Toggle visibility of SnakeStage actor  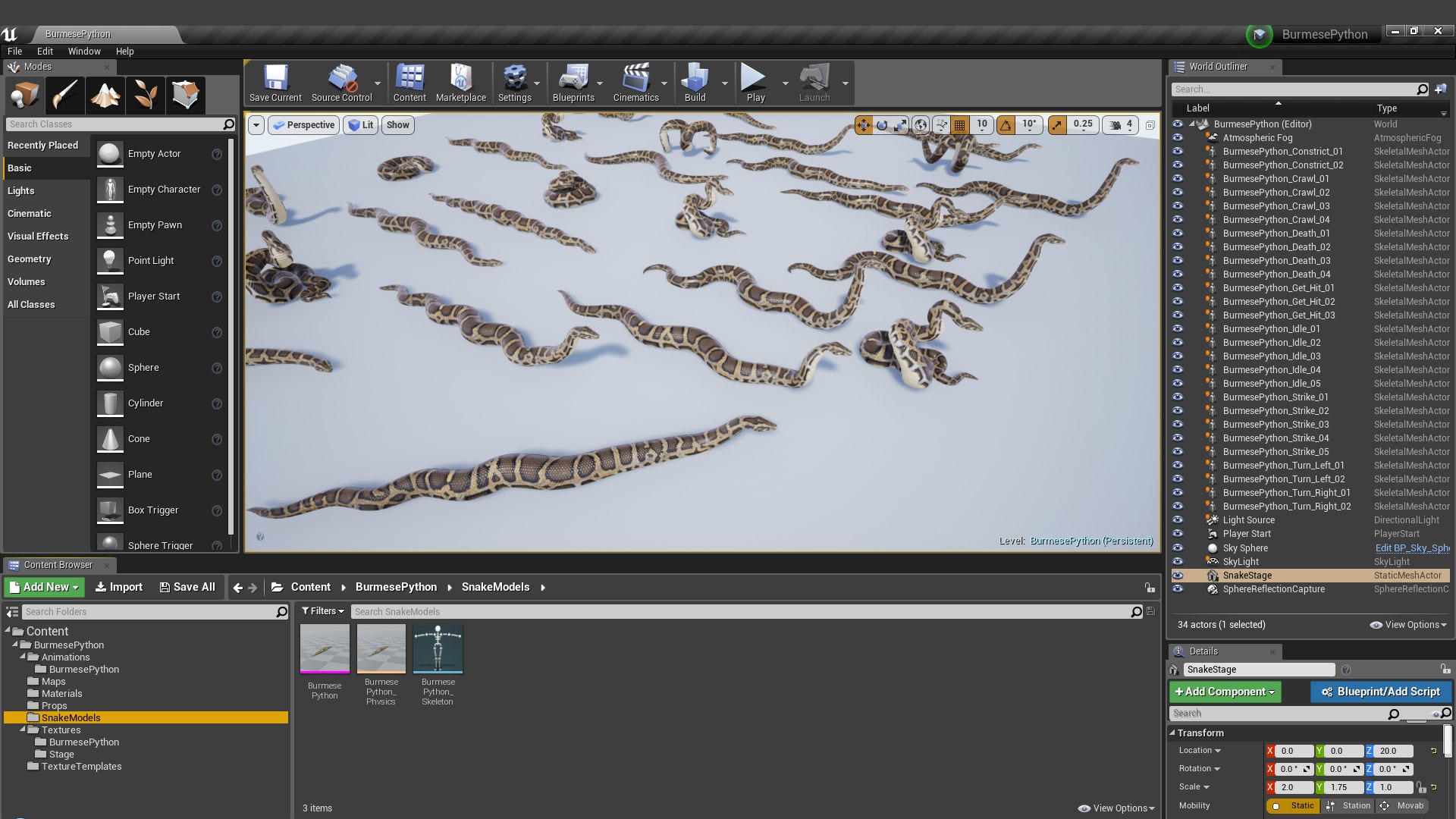pyautogui.click(x=1178, y=576)
